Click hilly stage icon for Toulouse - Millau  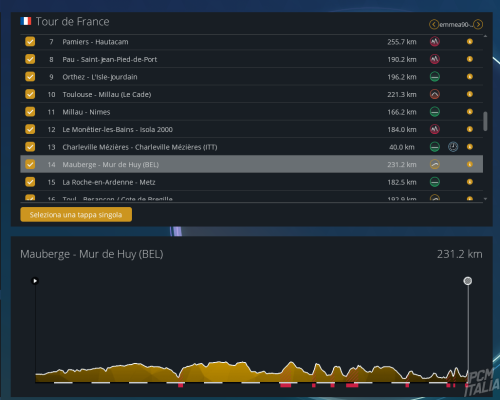(434, 94)
